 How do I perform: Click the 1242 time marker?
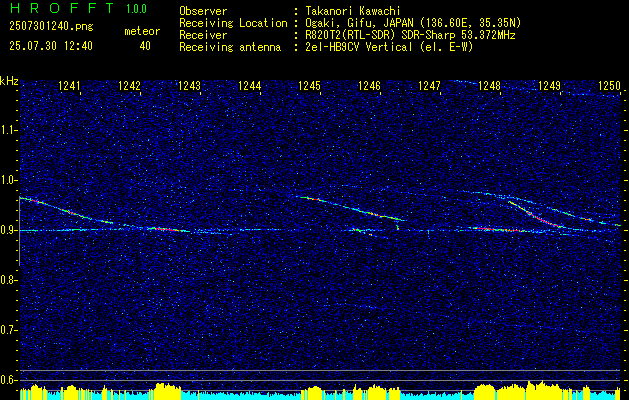(129, 86)
